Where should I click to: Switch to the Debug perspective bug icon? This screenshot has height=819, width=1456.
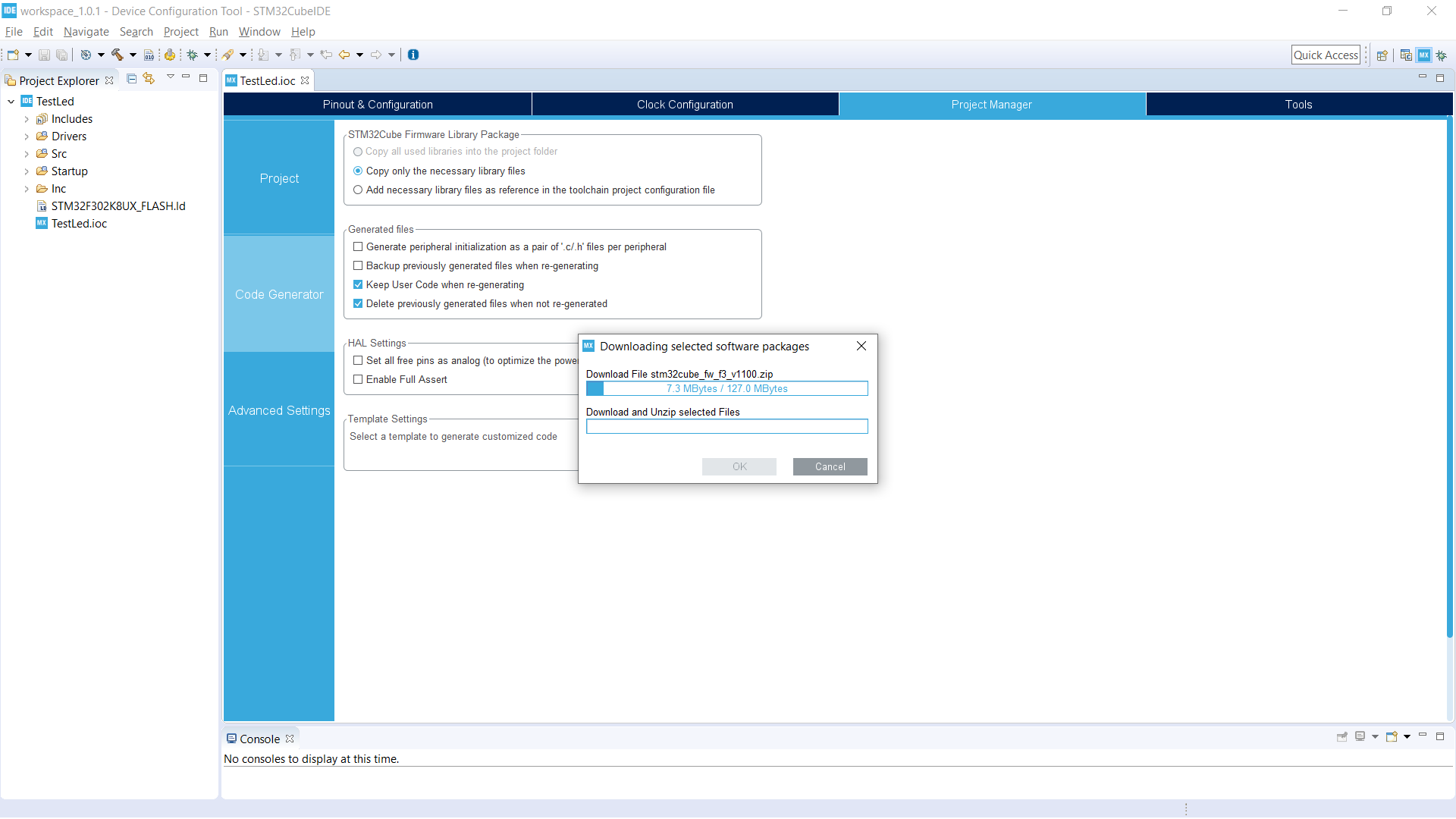coord(1442,55)
